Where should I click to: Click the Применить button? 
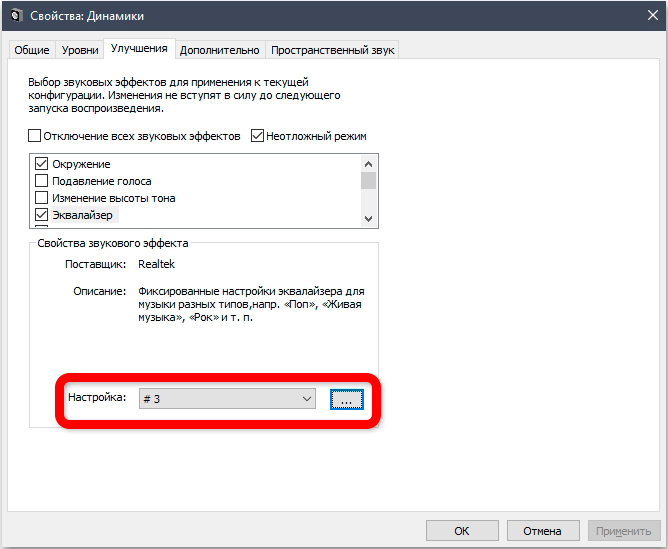tap(624, 531)
